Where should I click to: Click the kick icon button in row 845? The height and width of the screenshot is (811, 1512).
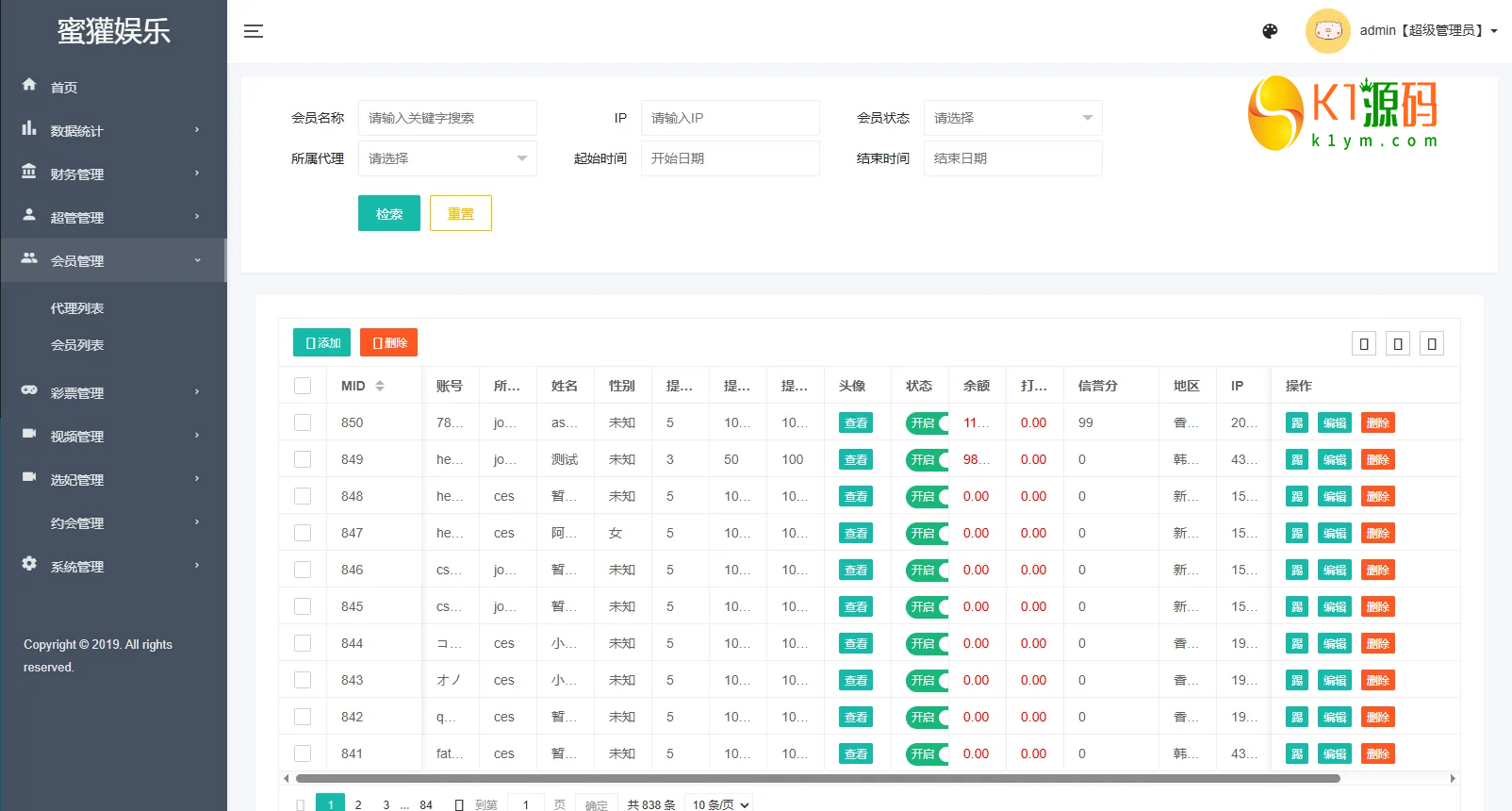[1297, 607]
